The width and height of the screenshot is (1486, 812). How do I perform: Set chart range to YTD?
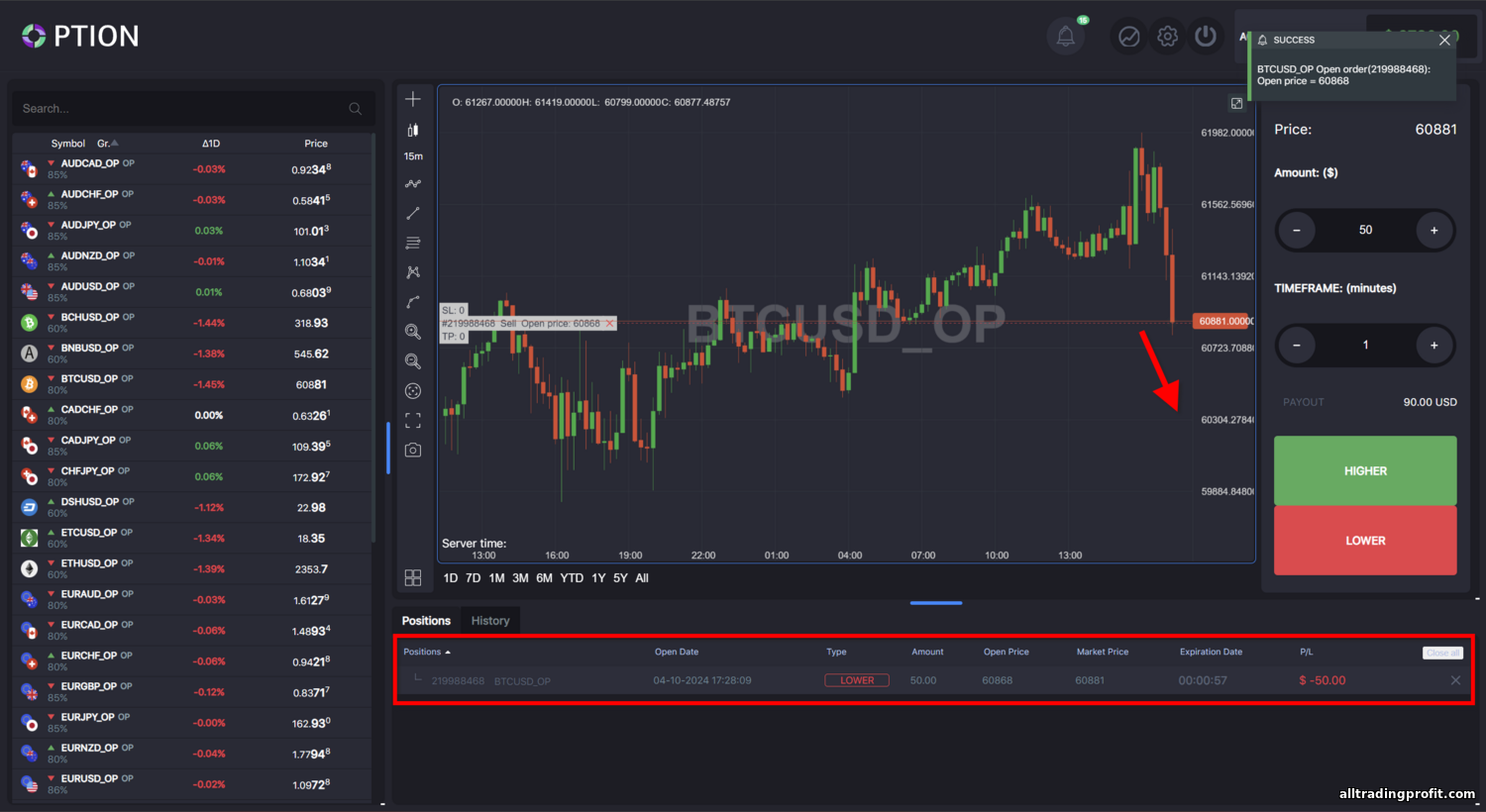[x=572, y=578]
